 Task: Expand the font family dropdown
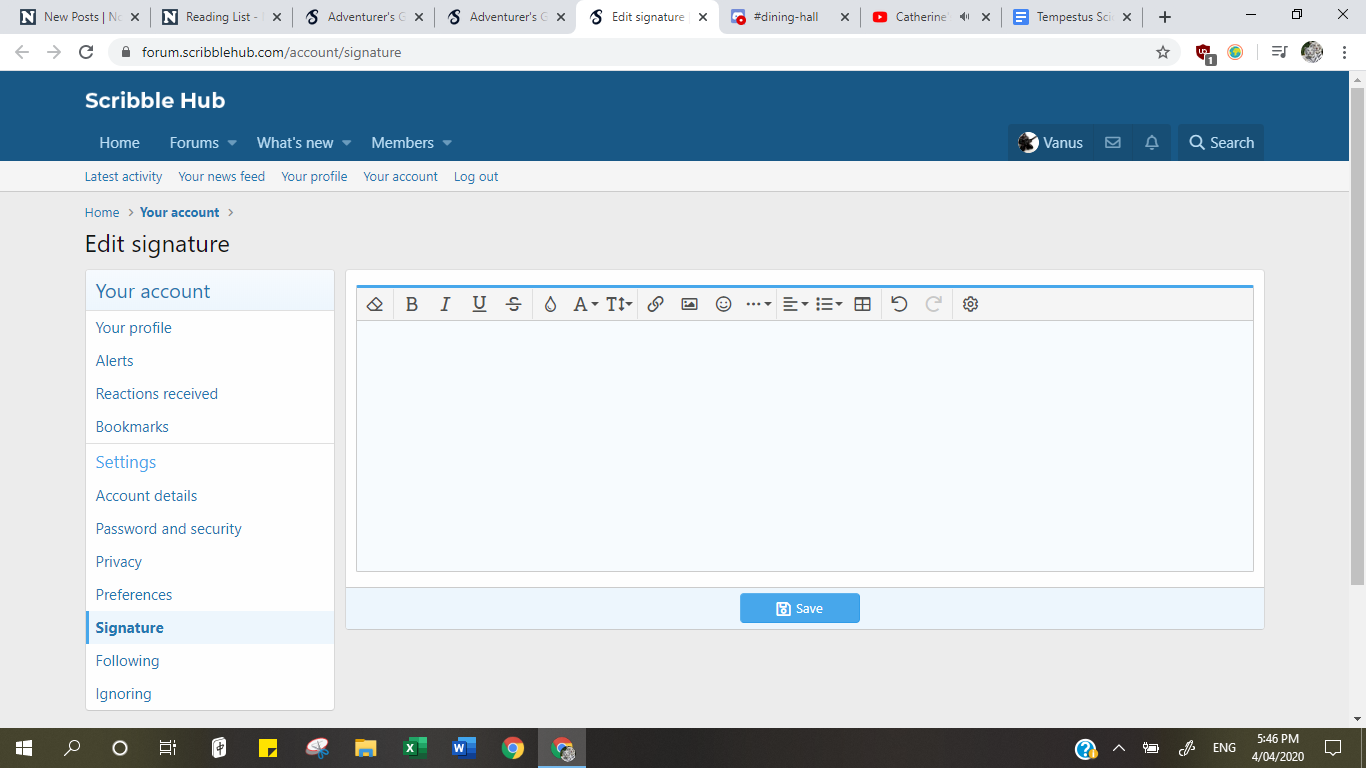click(x=585, y=304)
